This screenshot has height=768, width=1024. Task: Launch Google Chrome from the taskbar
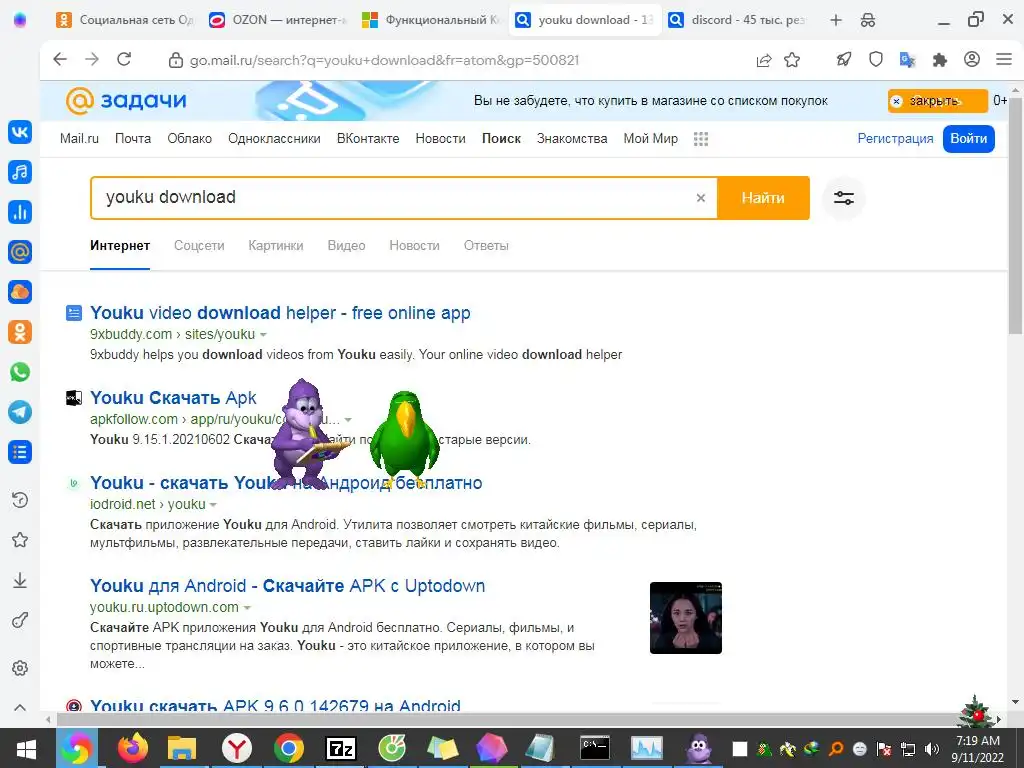[289, 748]
